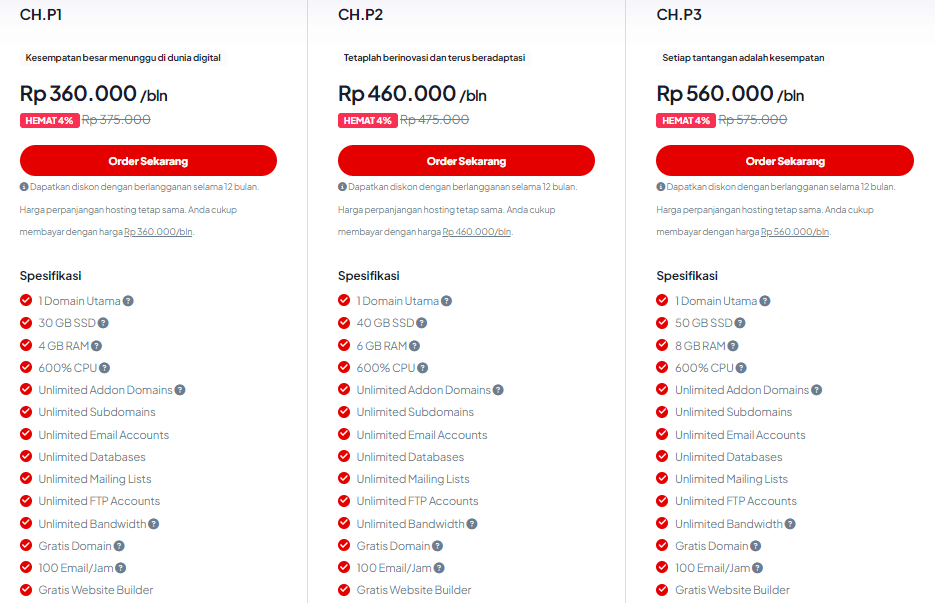Click help icon beside CH.P2 100 Email/Jam
The image size is (935, 603).
point(439,568)
